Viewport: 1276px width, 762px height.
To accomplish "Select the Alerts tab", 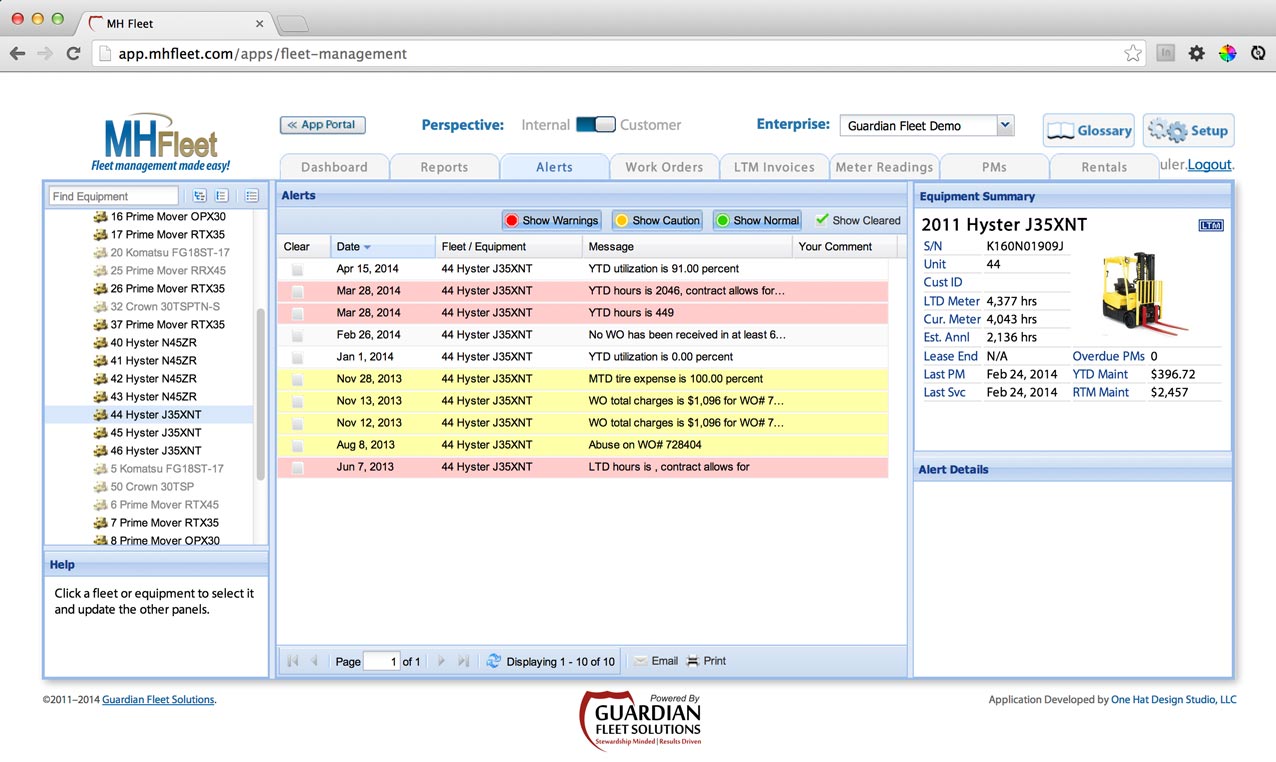I will click(554, 167).
